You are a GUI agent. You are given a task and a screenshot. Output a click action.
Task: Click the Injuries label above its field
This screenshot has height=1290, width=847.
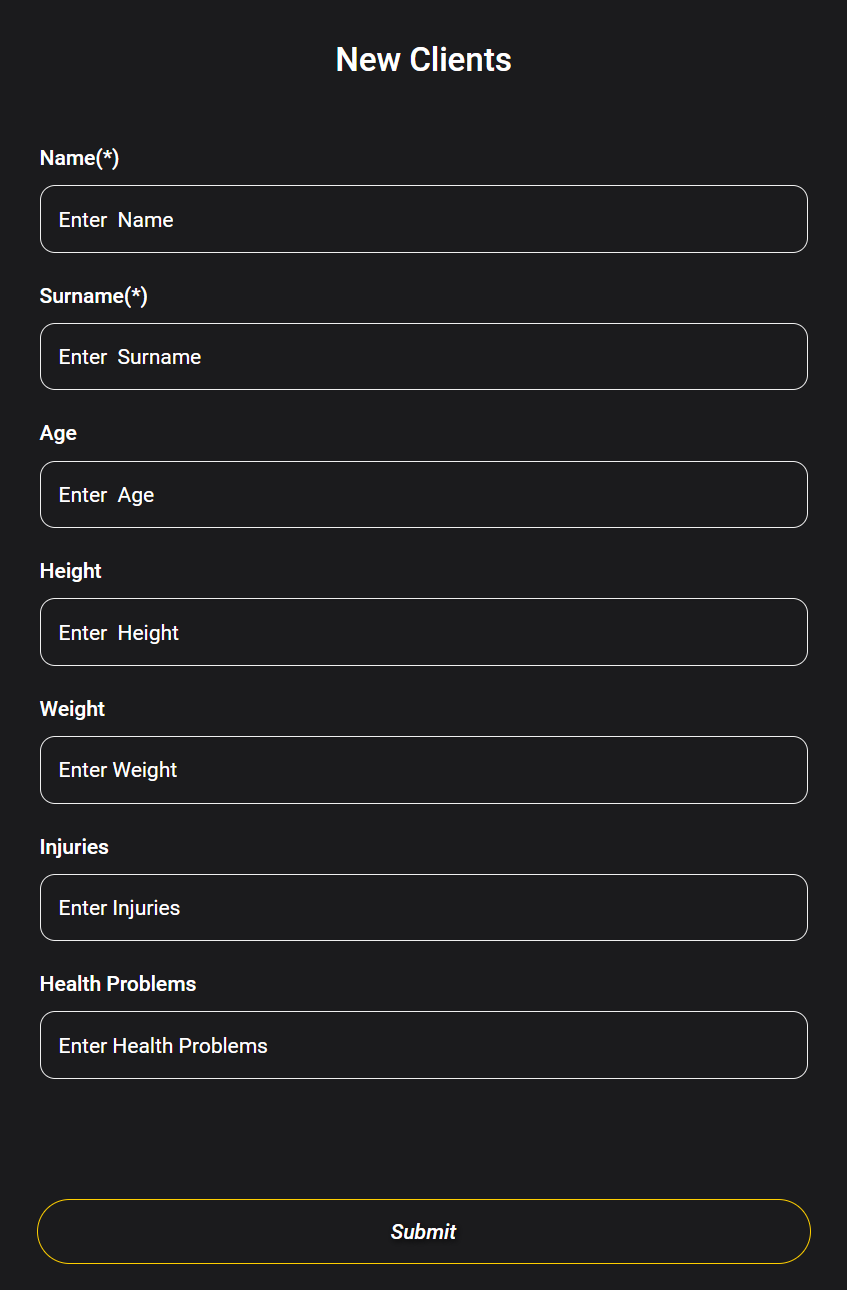click(x=74, y=847)
